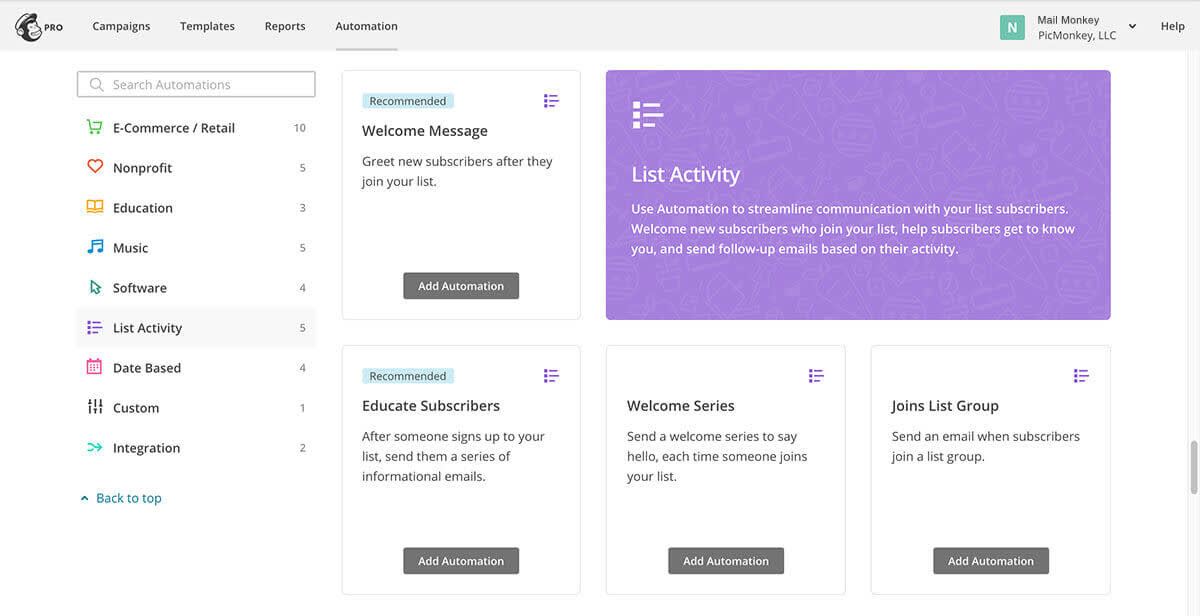Click the Joins List Group card title
The width and height of the screenshot is (1200, 616).
tap(945, 406)
